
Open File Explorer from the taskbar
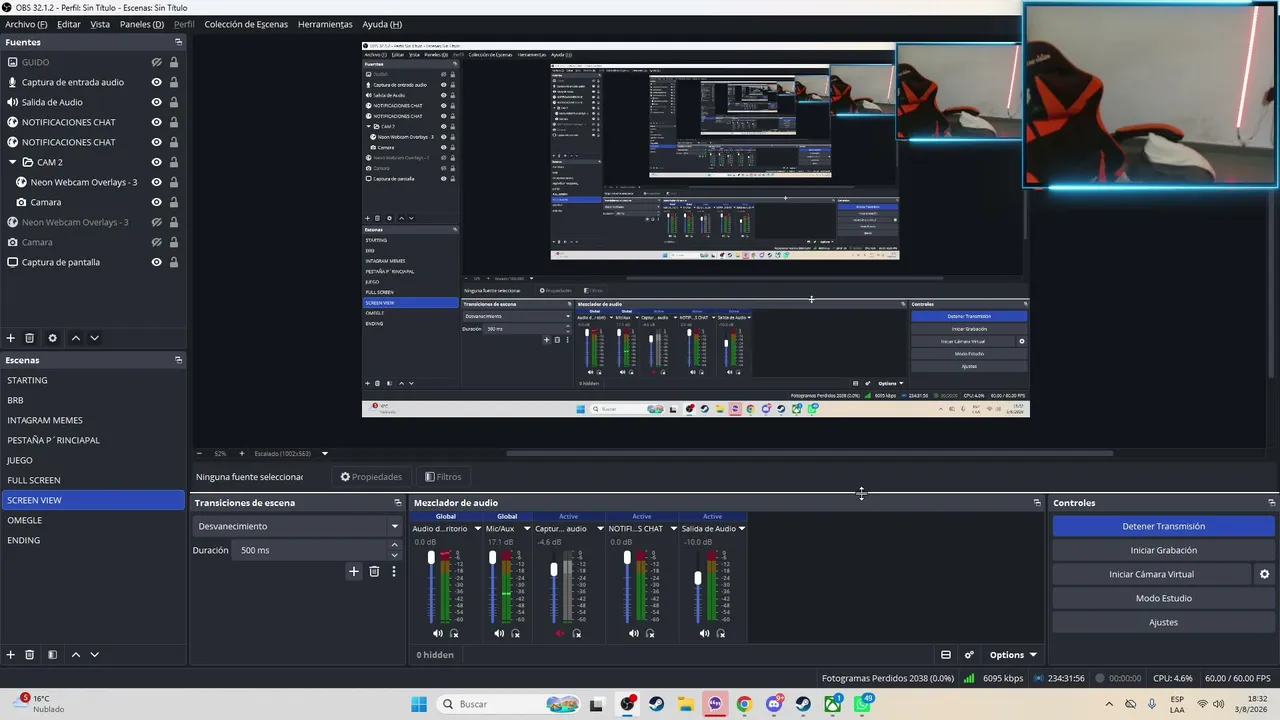click(x=686, y=704)
